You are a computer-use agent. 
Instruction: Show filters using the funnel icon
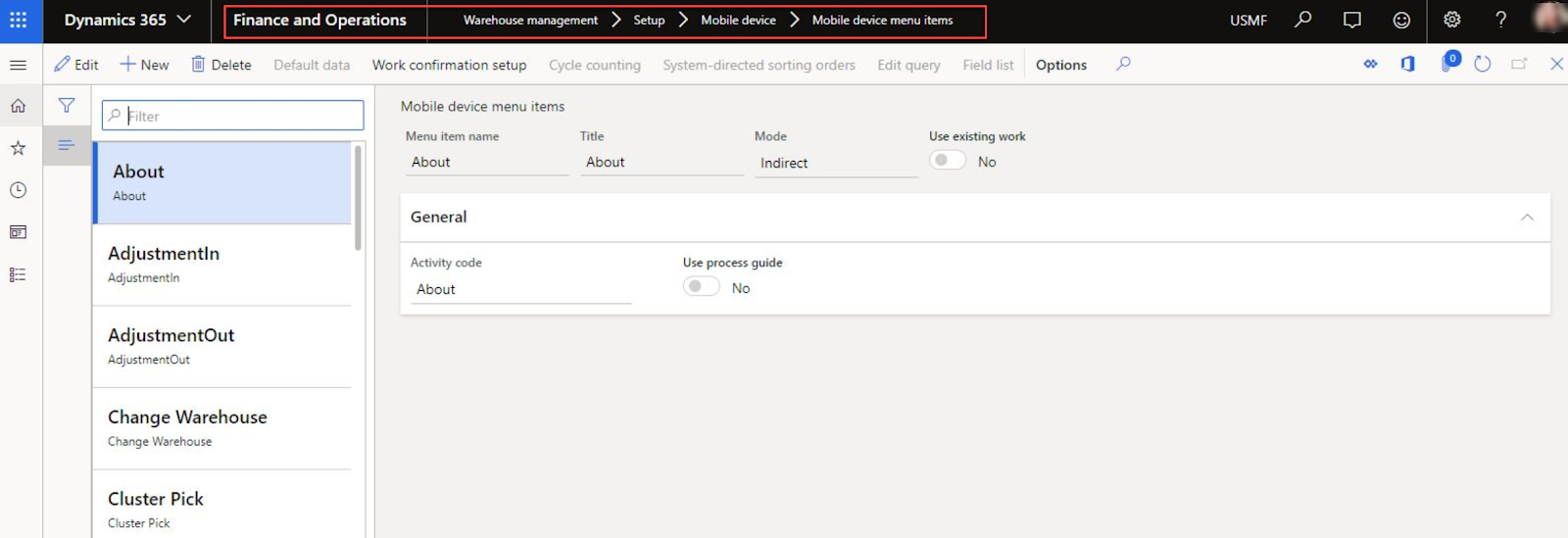point(67,105)
